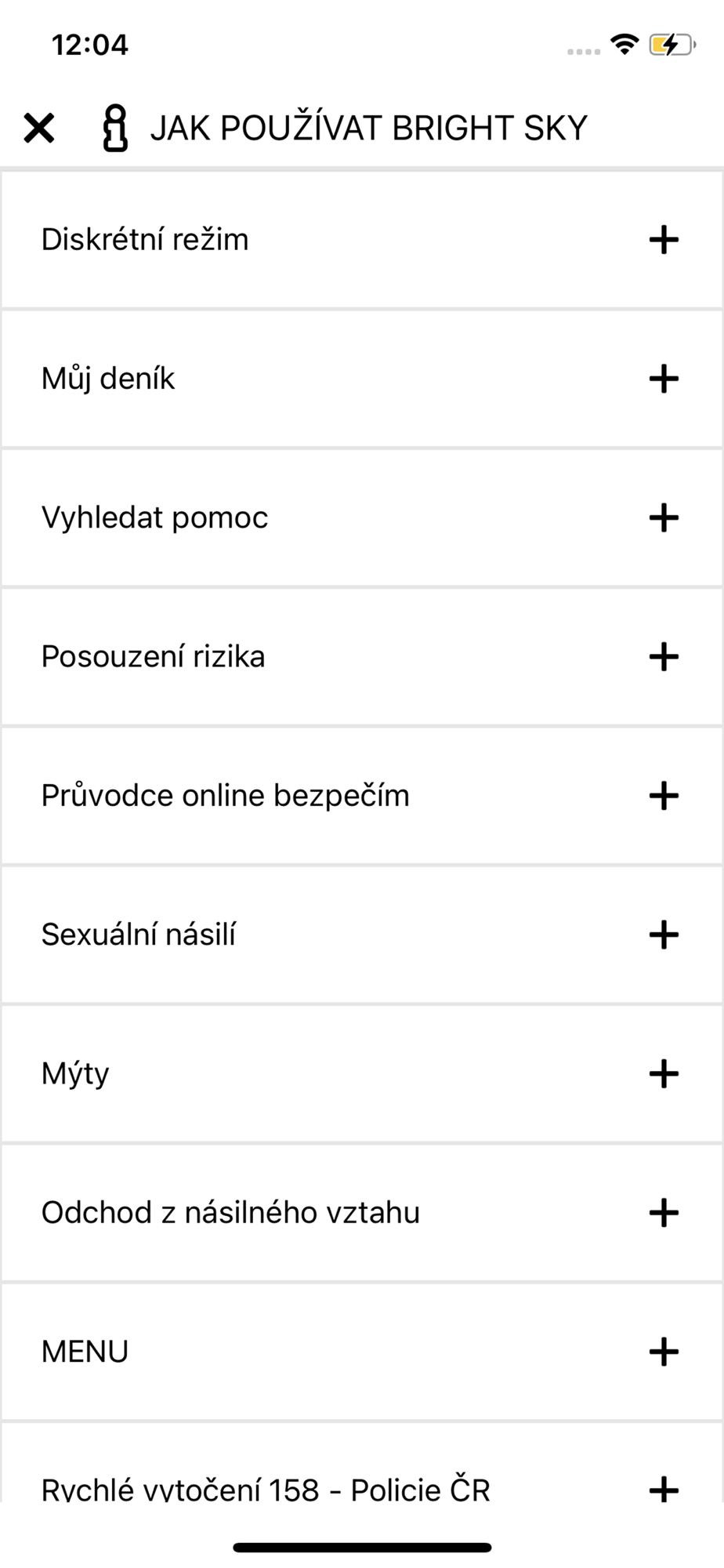Click the plus icon for Posouzení rizika
The height and width of the screenshot is (1568, 724).
[x=663, y=656]
